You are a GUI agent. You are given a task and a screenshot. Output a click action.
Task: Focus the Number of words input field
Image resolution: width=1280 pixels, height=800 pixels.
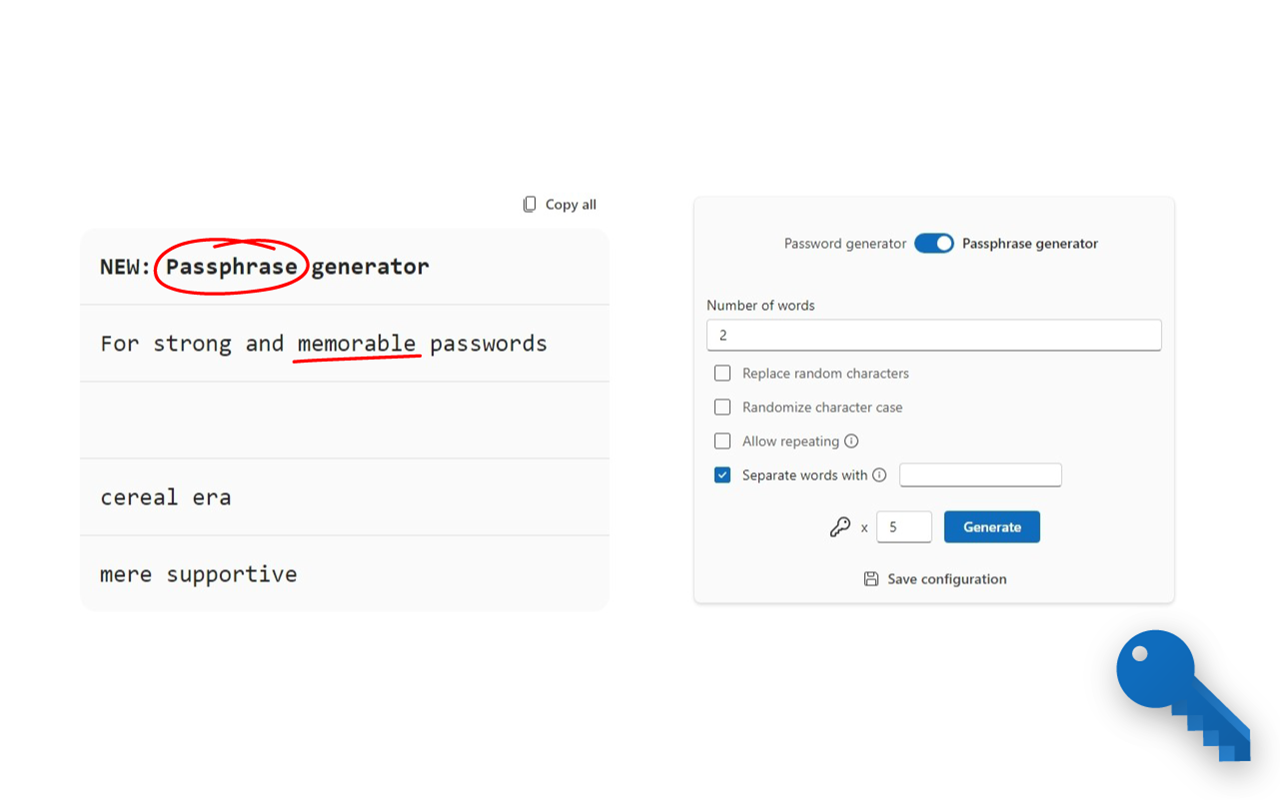pyautogui.click(x=934, y=335)
